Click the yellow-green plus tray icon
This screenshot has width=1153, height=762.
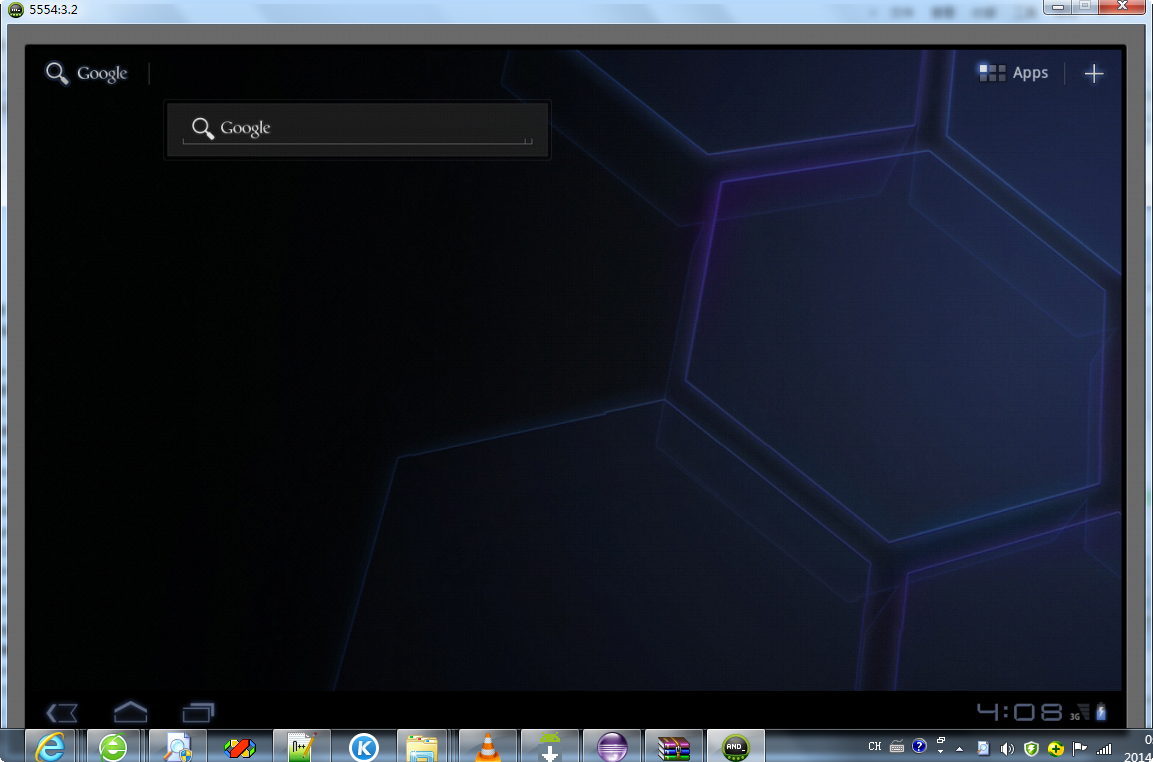[1056, 749]
